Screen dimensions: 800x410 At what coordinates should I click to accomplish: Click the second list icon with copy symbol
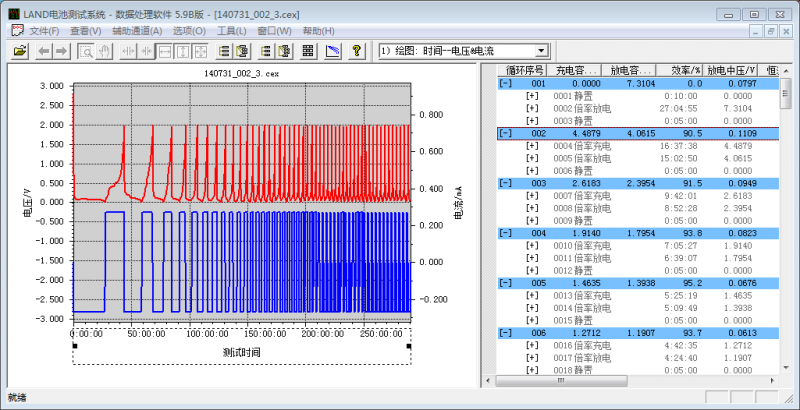coord(241,51)
